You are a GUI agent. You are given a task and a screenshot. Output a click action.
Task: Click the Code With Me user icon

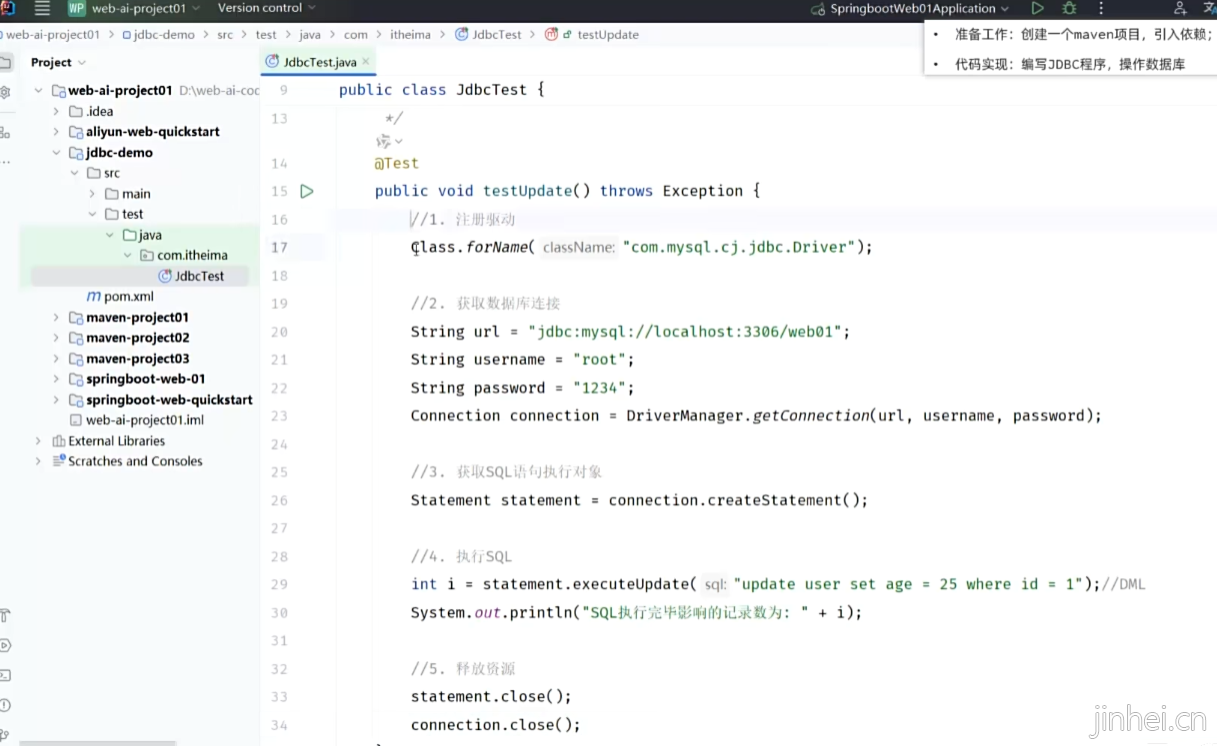1181,8
